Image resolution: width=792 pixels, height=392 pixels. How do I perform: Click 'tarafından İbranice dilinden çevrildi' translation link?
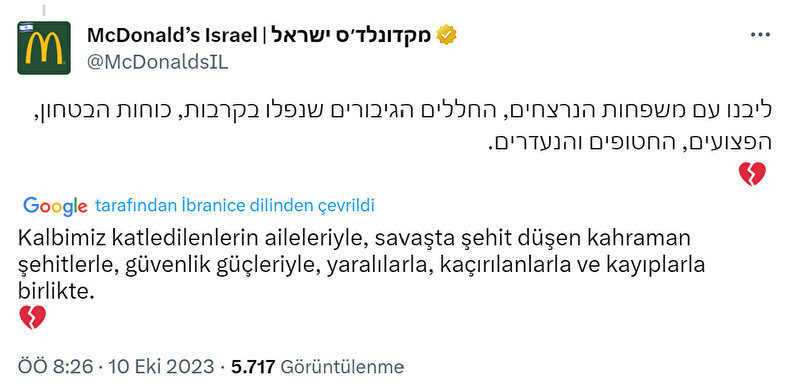click(x=235, y=206)
